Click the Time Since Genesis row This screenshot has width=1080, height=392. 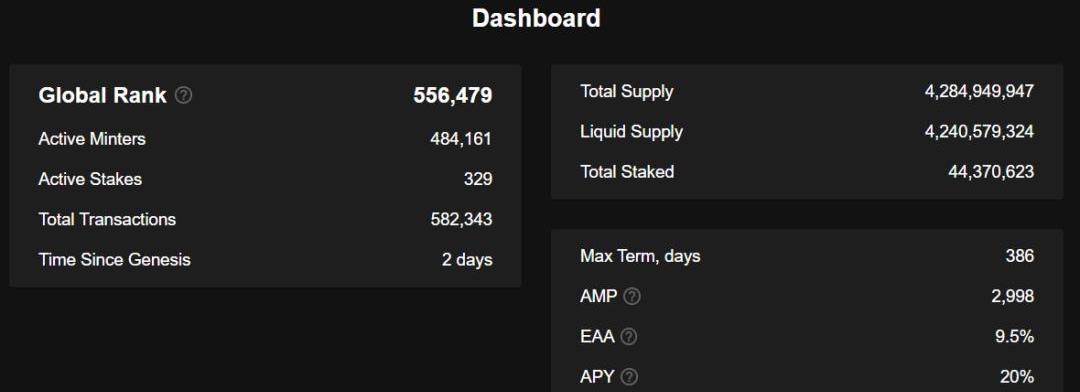[x=265, y=260]
